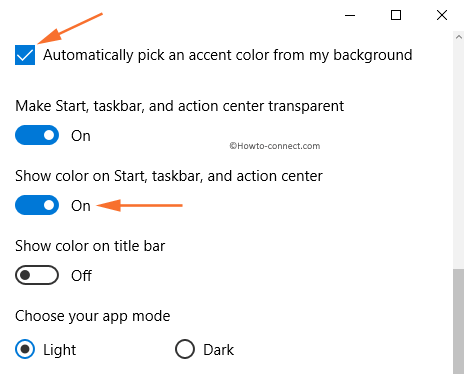
Task: Click the scrollbar up arrow
Action: pyautogui.click(x=459, y=37)
